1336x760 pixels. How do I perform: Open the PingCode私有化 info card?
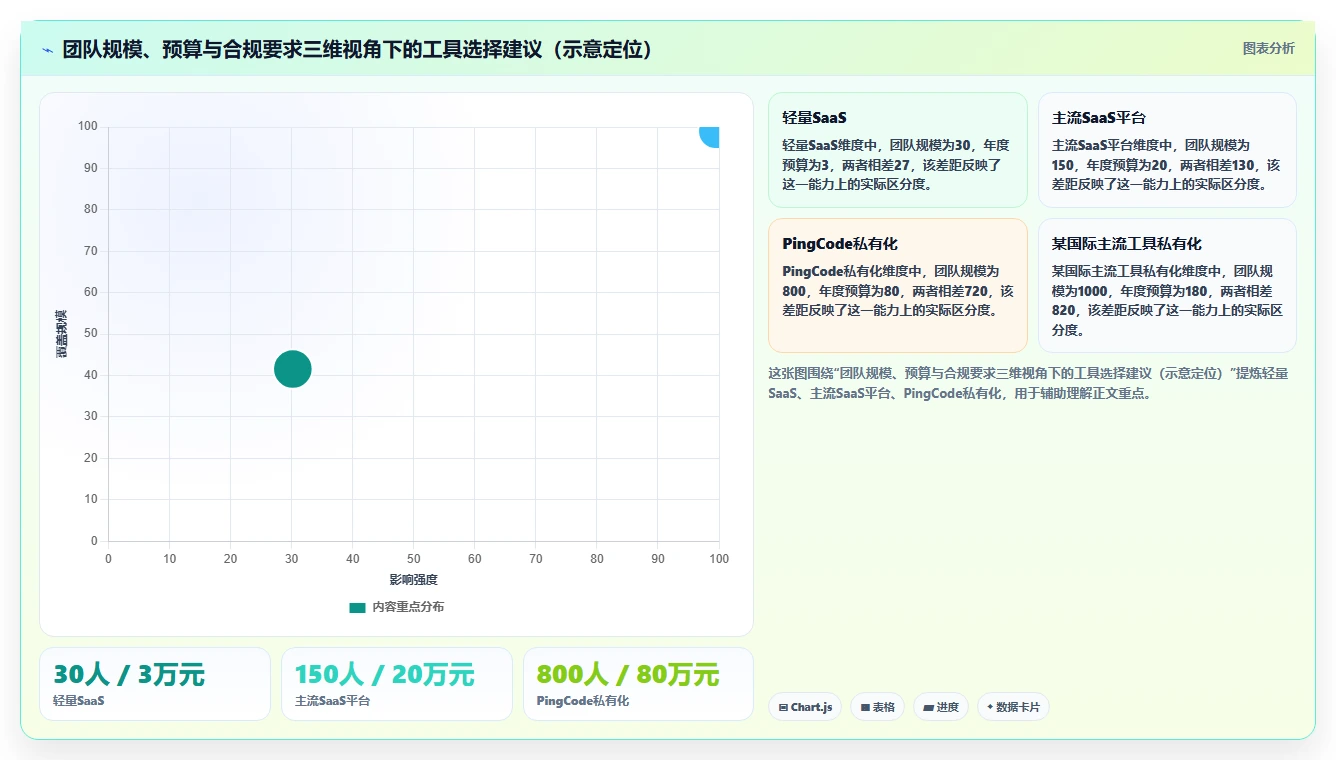point(897,285)
